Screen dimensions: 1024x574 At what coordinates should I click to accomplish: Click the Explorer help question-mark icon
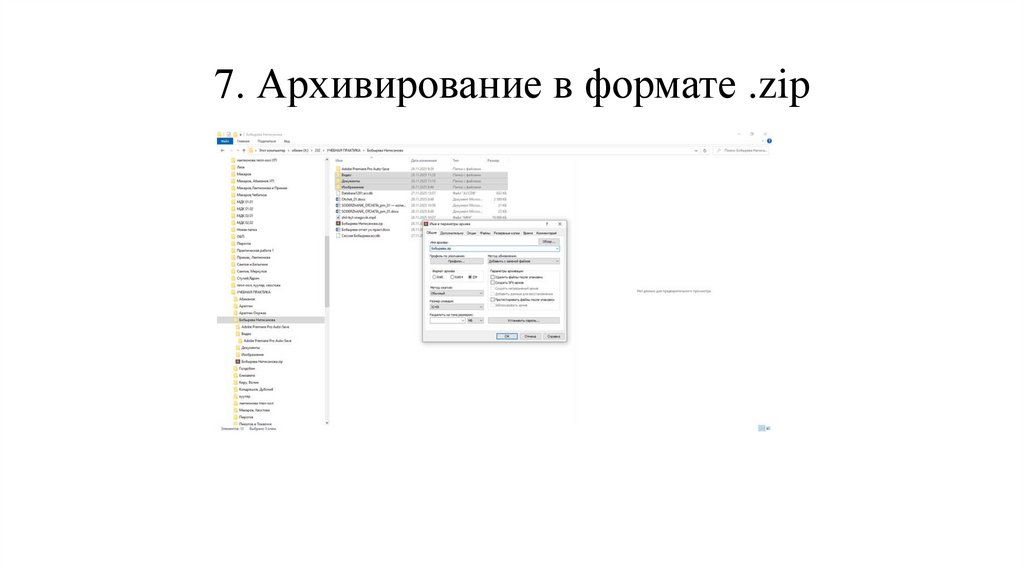769,141
